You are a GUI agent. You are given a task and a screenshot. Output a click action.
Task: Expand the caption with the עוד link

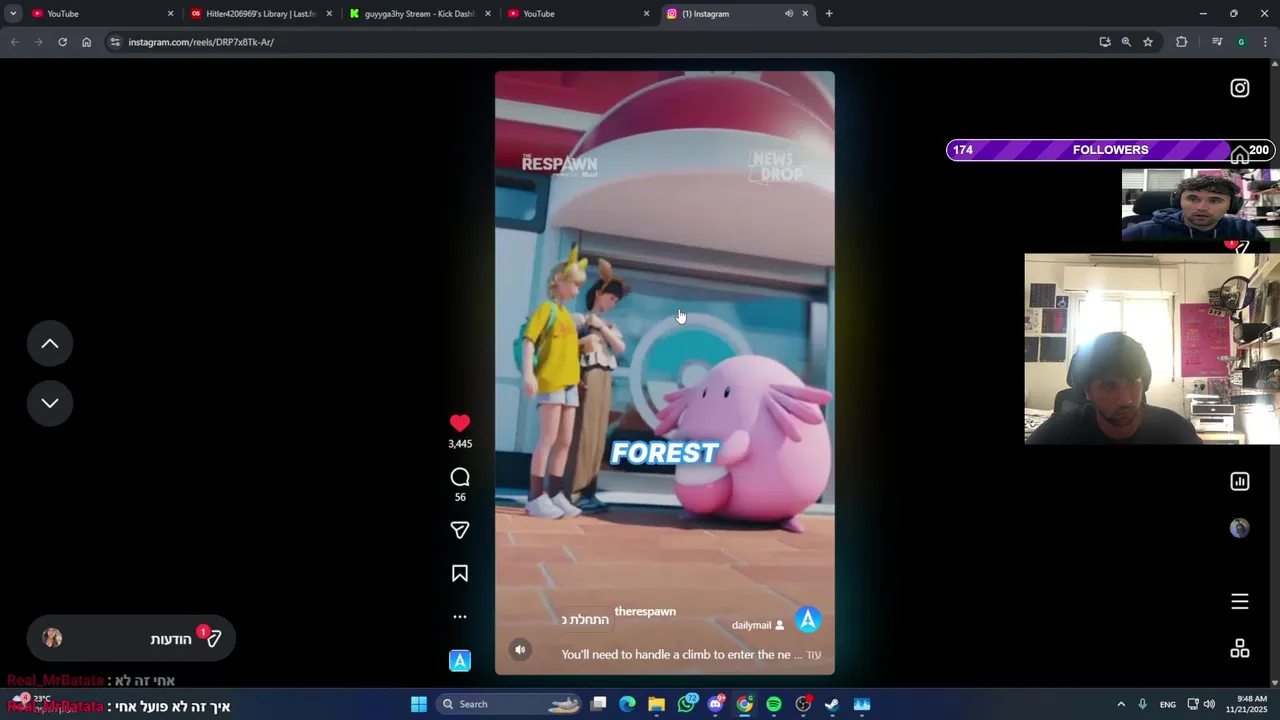[x=814, y=655]
